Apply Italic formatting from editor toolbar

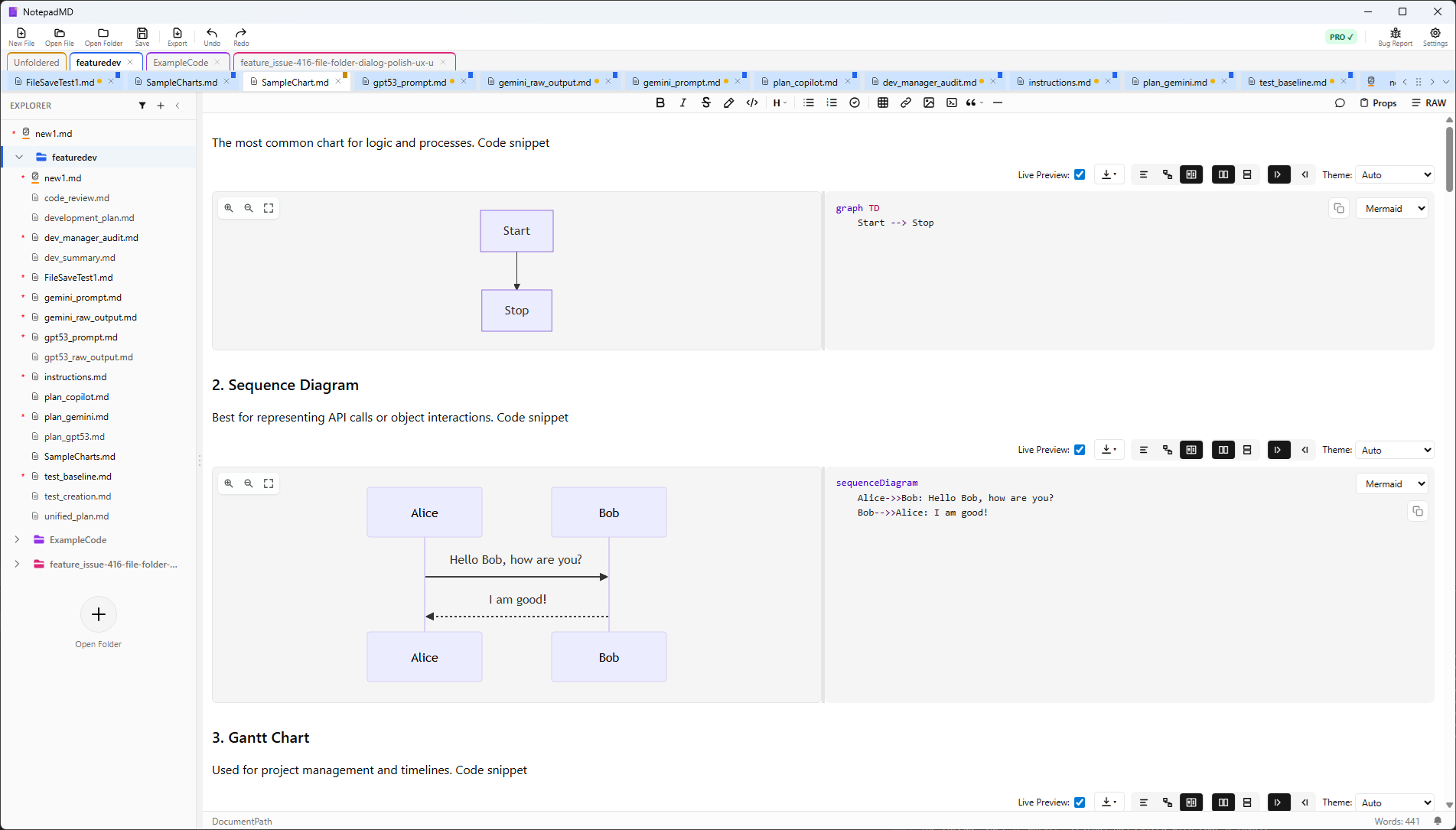tap(683, 103)
